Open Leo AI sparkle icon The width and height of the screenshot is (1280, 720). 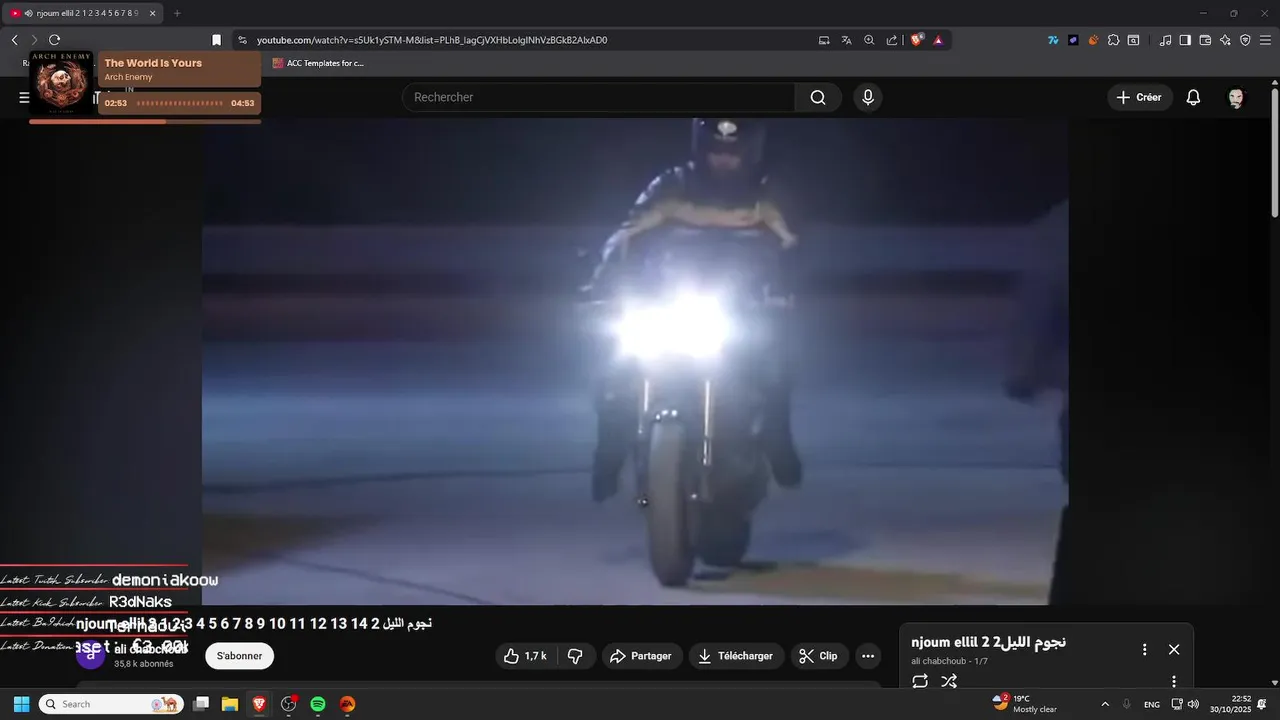click(x=1225, y=40)
